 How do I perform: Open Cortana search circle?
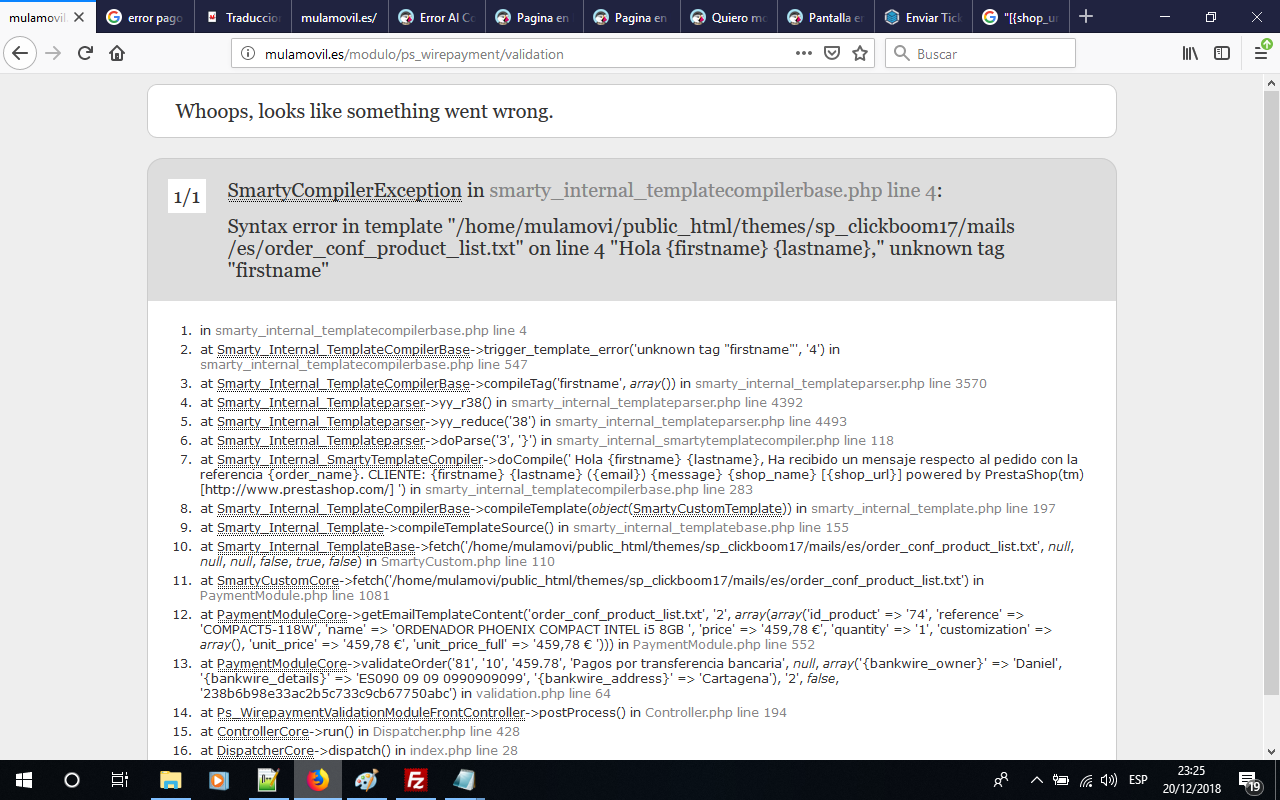(72, 780)
